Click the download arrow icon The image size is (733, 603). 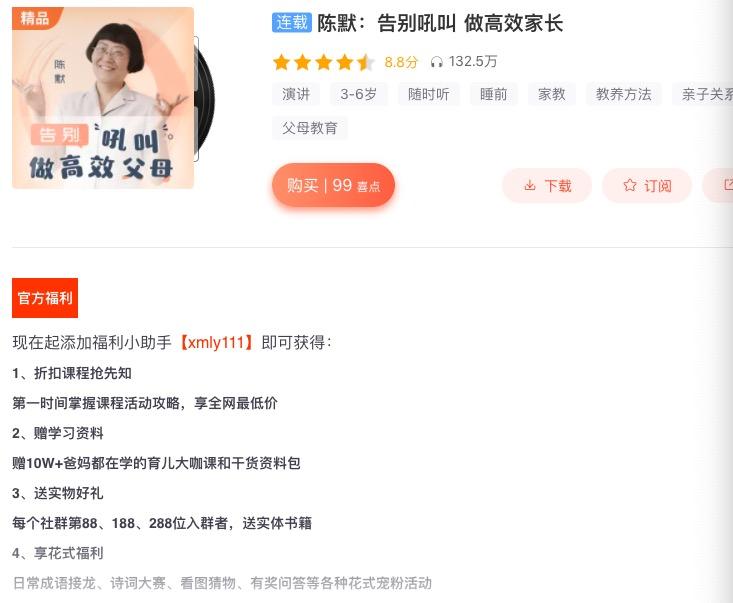[529, 186]
